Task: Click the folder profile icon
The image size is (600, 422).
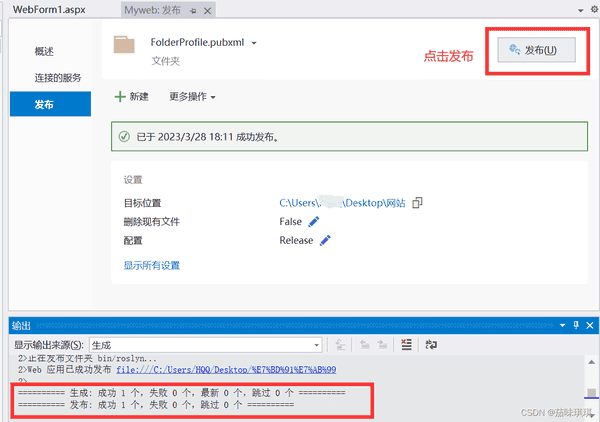Action: tap(124, 45)
